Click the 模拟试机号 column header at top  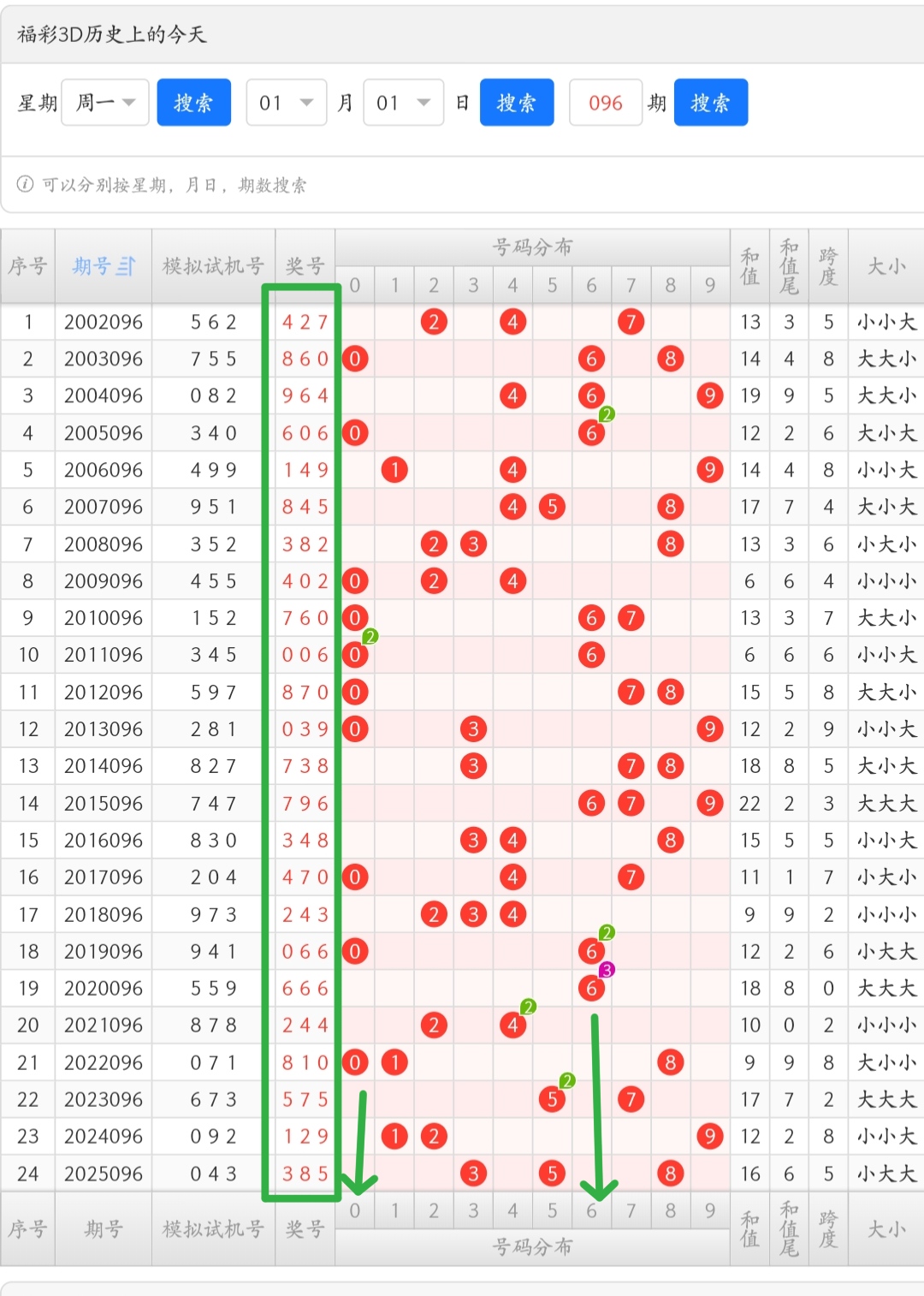(x=213, y=266)
